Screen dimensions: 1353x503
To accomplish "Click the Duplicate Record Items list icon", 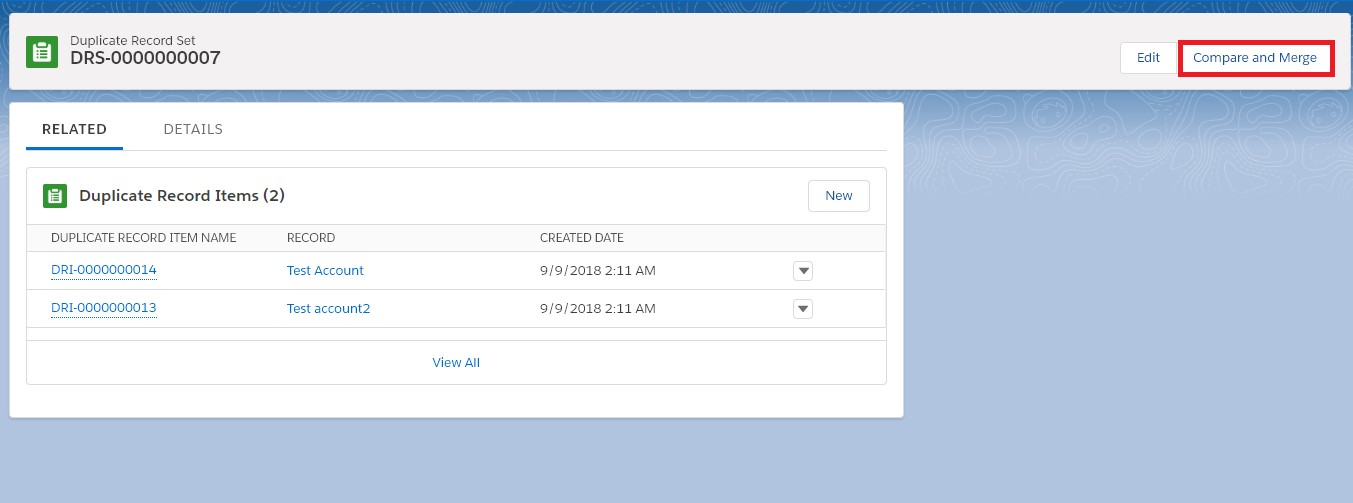I will (55, 196).
